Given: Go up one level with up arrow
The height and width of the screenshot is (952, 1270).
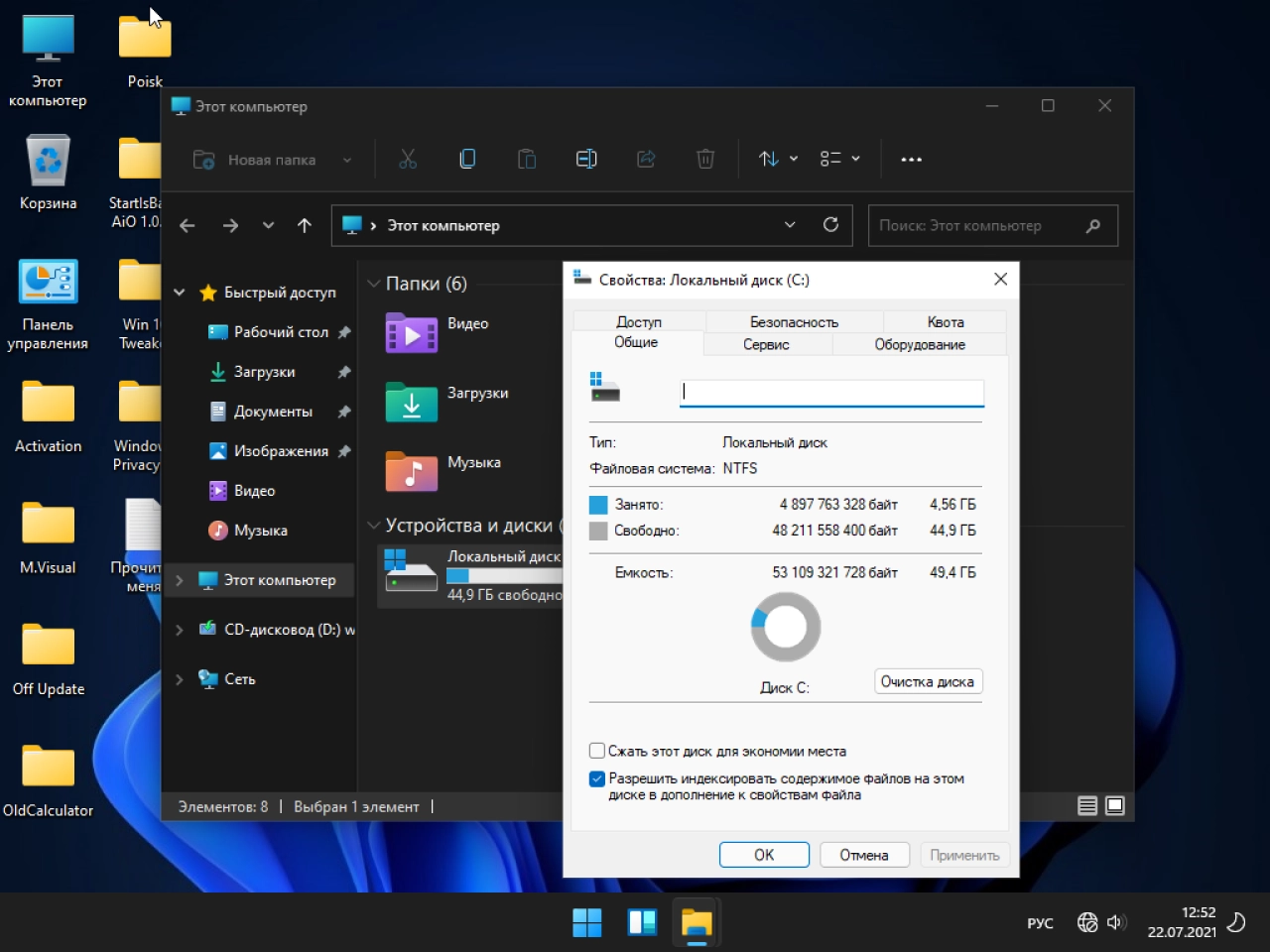Looking at the screenshot, I should (x=305, y=226).
